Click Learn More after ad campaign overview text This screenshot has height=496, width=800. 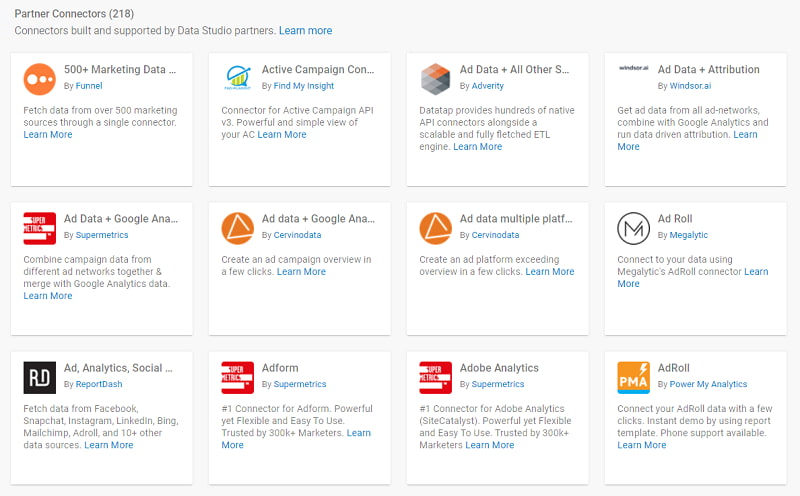pyautogui.click(x=301, y=271)
